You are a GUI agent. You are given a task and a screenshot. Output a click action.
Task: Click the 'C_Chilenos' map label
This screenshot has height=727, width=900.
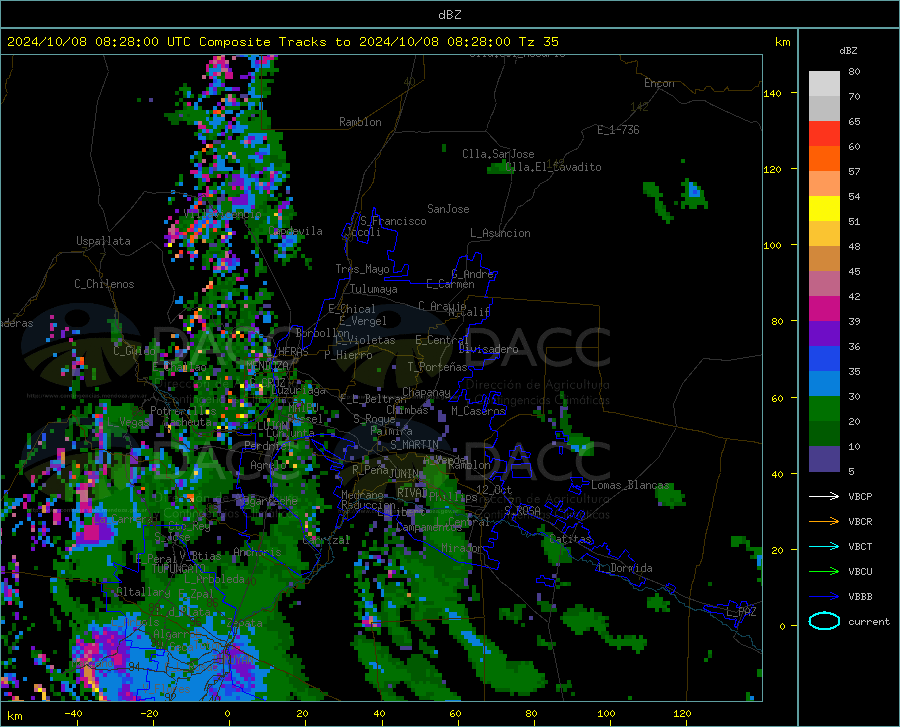pyautogui.click(x=104, y=284)
